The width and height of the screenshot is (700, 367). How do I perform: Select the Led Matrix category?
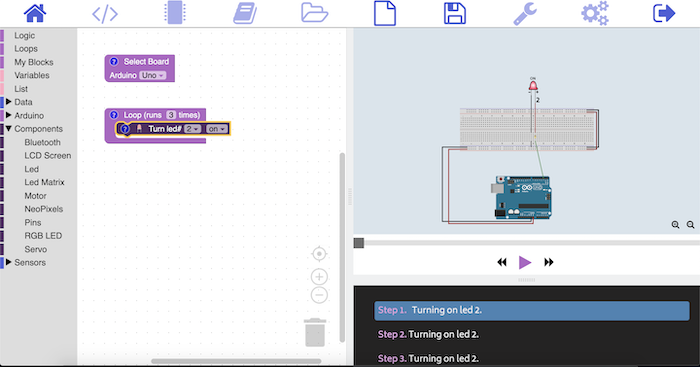(x=44, y=182)
